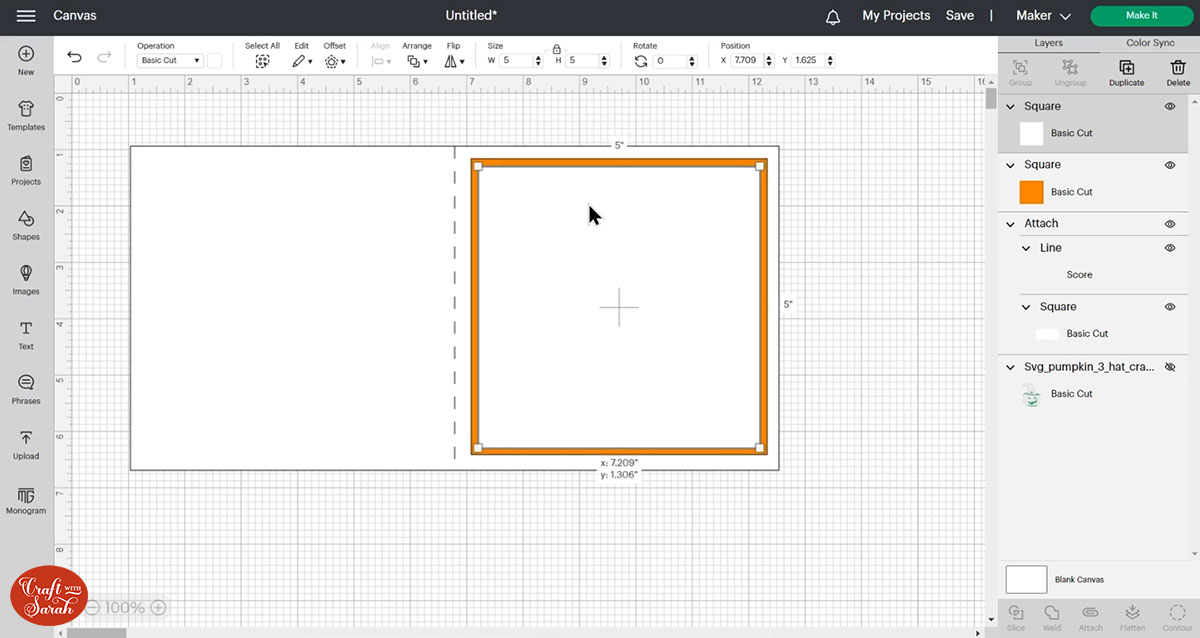Click the Select All icon
1200x638 pixels.
coord(262,61)
